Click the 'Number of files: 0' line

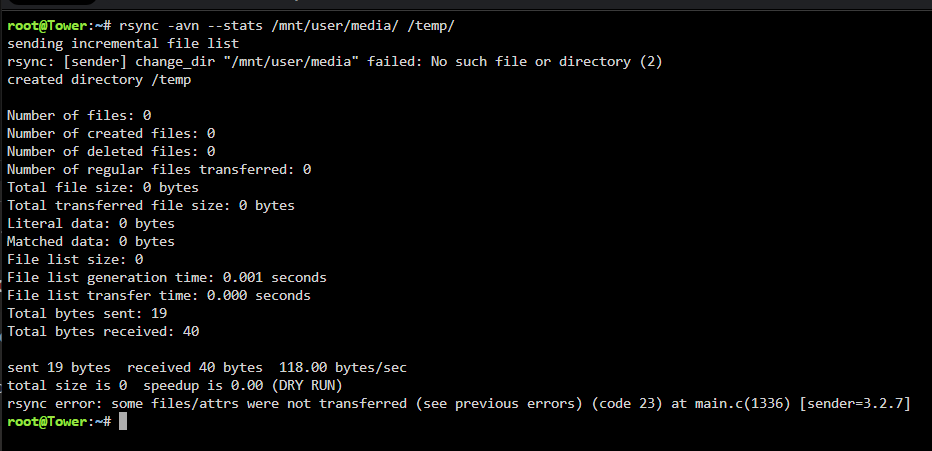pos(79,115)
